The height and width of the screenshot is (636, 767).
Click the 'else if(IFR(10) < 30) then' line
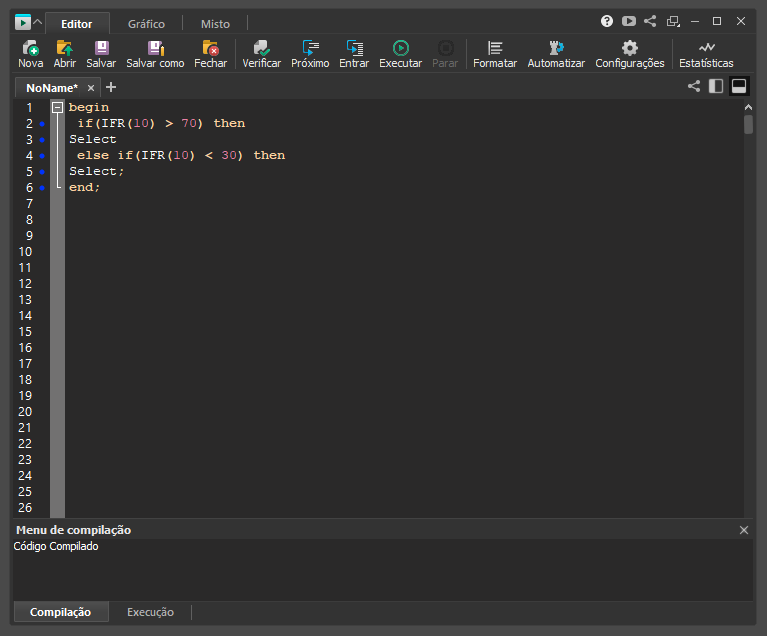pos(181,155)
